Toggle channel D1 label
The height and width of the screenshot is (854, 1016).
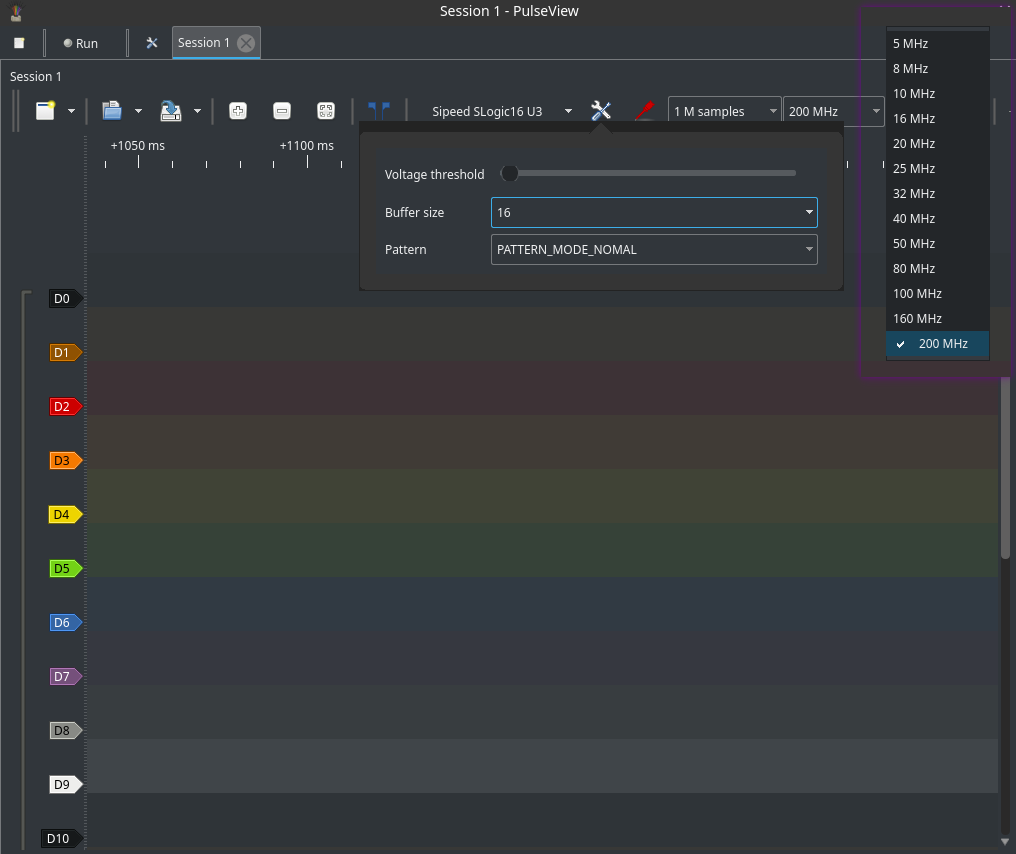point(64,353)
